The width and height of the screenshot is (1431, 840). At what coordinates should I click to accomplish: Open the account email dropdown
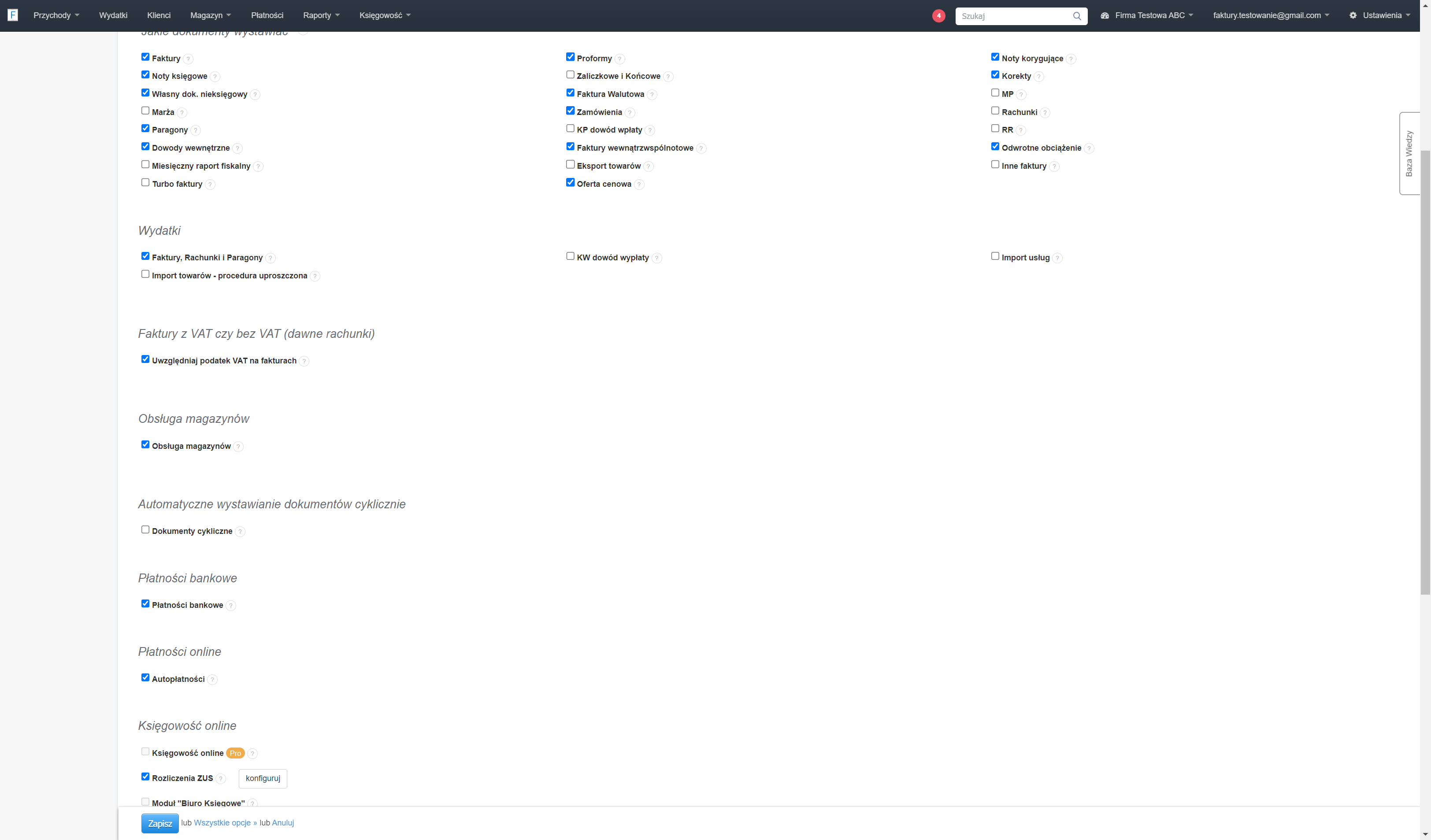point(1271,15)
